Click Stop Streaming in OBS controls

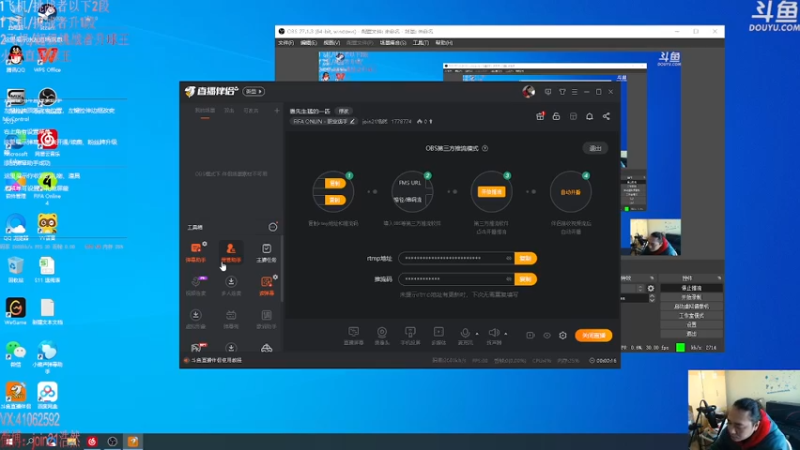point(691,288)
